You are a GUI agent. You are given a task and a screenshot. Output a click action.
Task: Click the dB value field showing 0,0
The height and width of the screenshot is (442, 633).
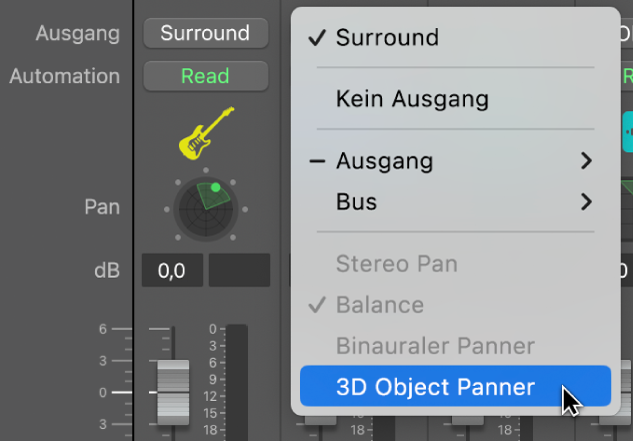pos(172,270)
